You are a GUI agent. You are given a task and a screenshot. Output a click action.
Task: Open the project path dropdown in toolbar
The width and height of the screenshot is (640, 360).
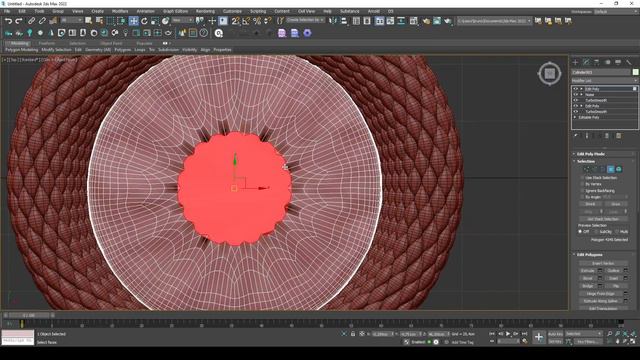[494, 20]
